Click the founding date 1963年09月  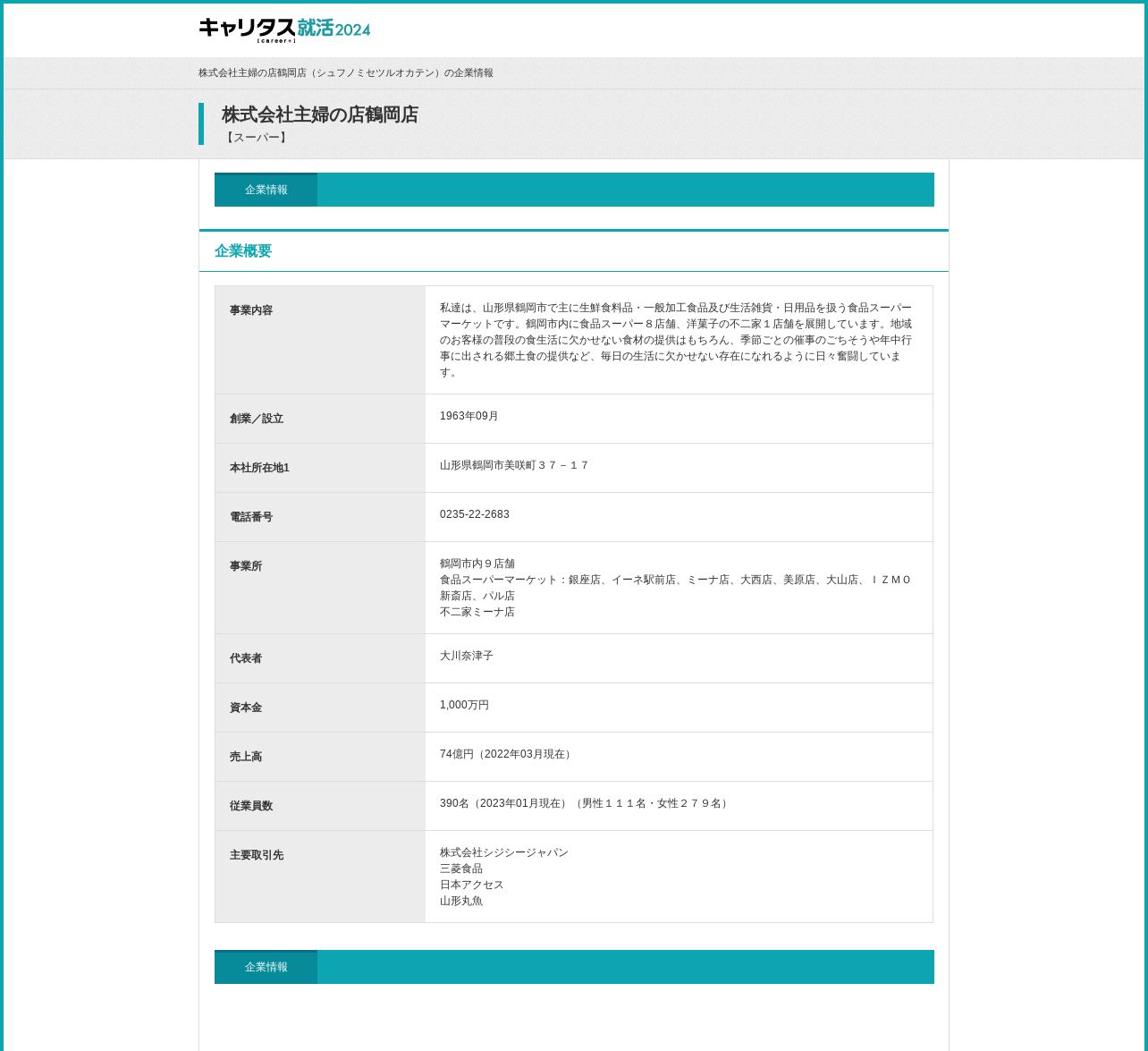point(469,416)
